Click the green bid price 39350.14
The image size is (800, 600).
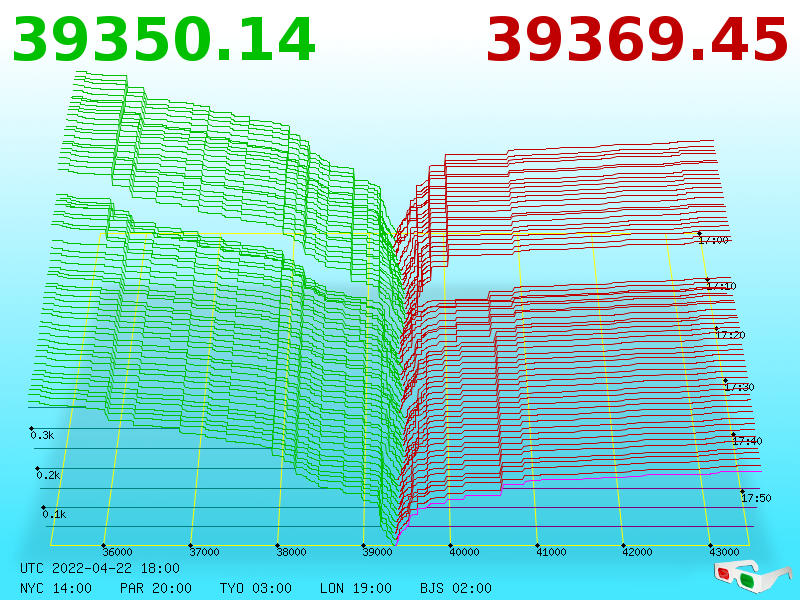(x=164, y=40)
